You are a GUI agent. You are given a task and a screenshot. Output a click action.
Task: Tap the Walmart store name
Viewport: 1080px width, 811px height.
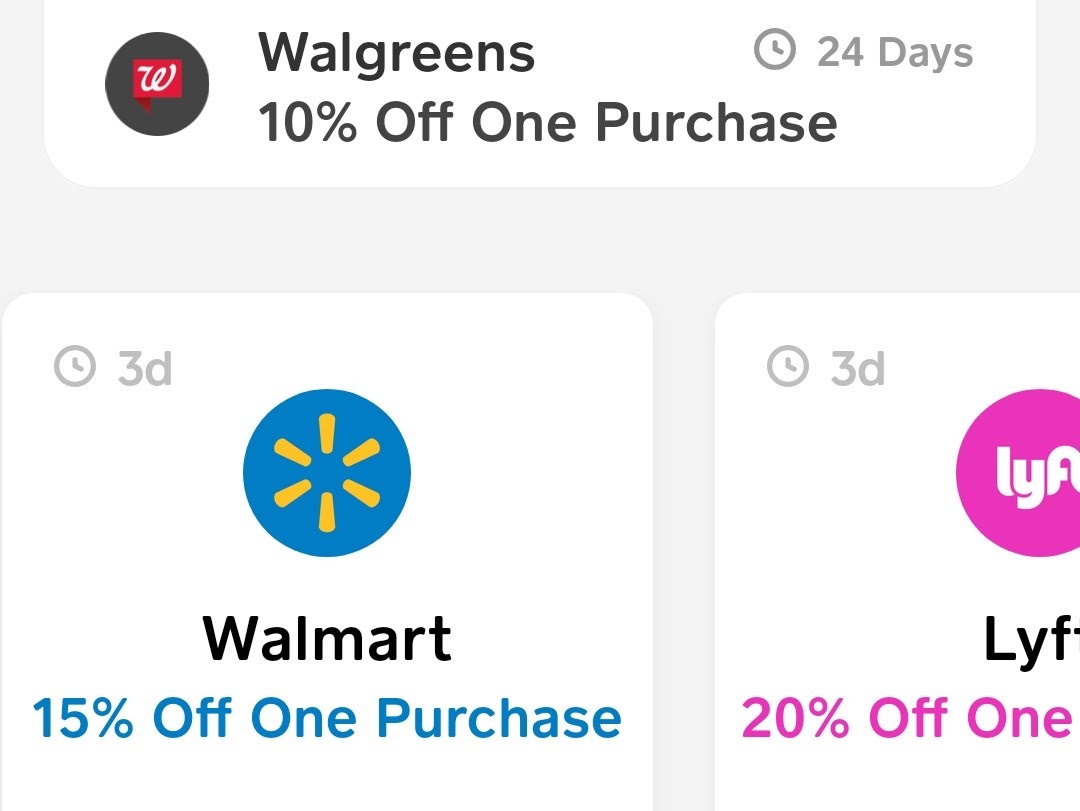click(x=327, y=639)
